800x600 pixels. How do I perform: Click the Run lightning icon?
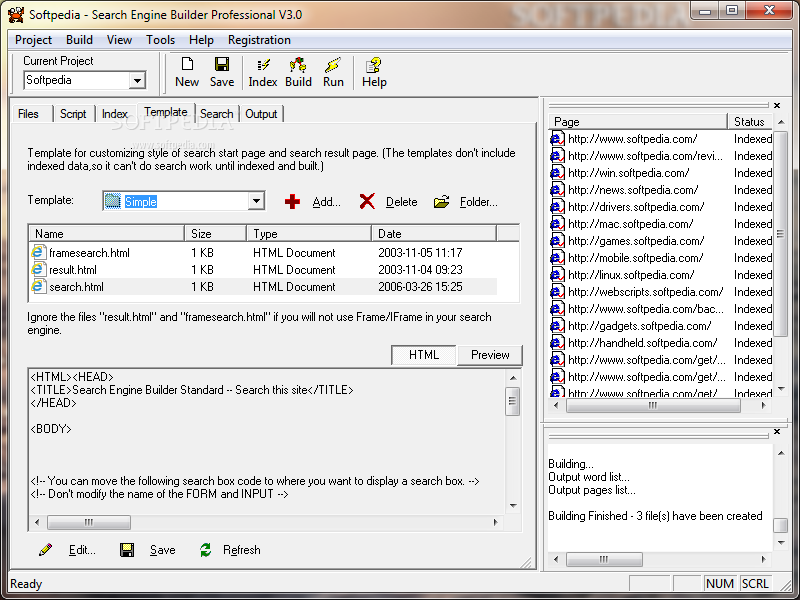333,65
